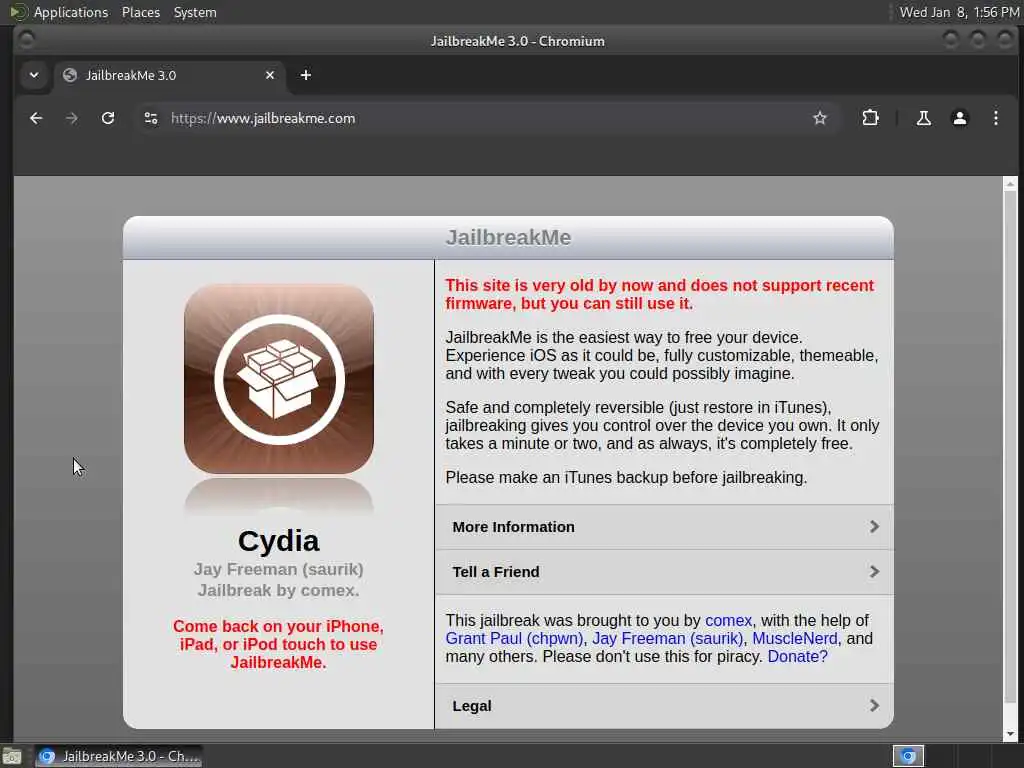
Task: Go back to the previous page
Action: click(x=36, y=118)
